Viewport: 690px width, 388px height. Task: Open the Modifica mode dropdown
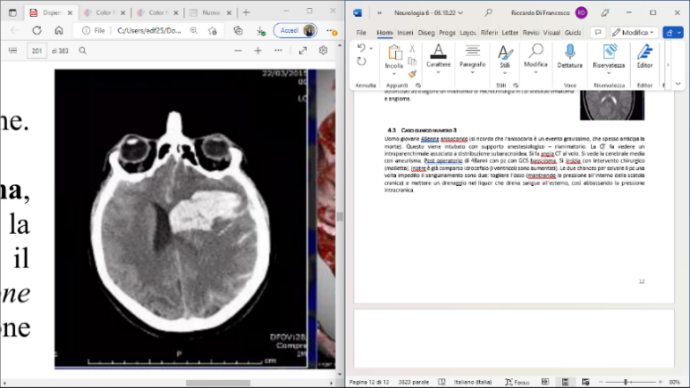coord(634,33)
